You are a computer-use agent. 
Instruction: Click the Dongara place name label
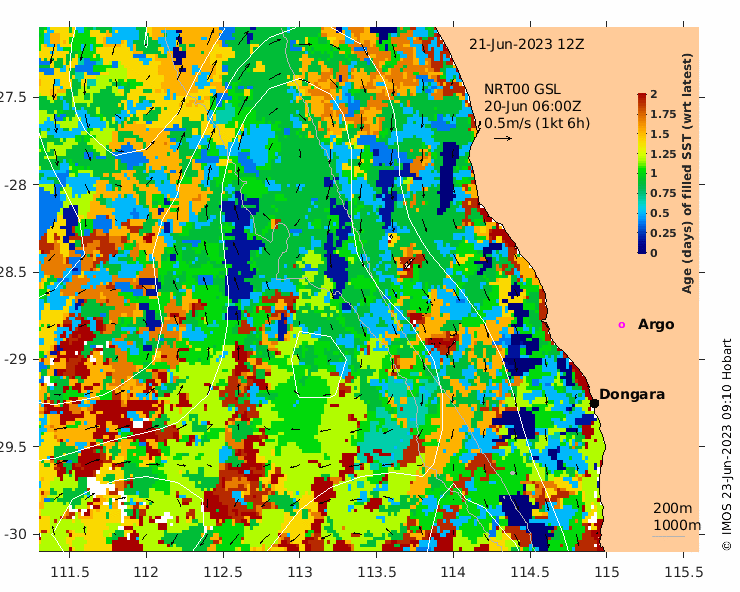(x=632, y=394)
